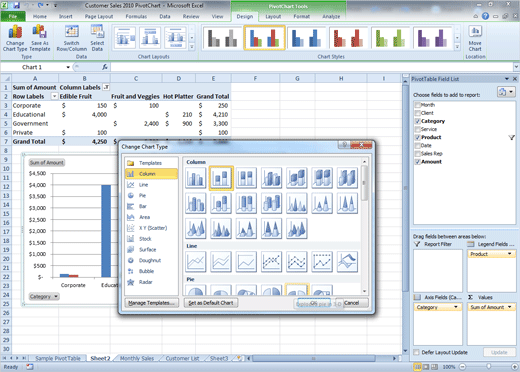Switch to Monthly Sales sheet tab
Viewport: 520px width, 372px height.
137,358
